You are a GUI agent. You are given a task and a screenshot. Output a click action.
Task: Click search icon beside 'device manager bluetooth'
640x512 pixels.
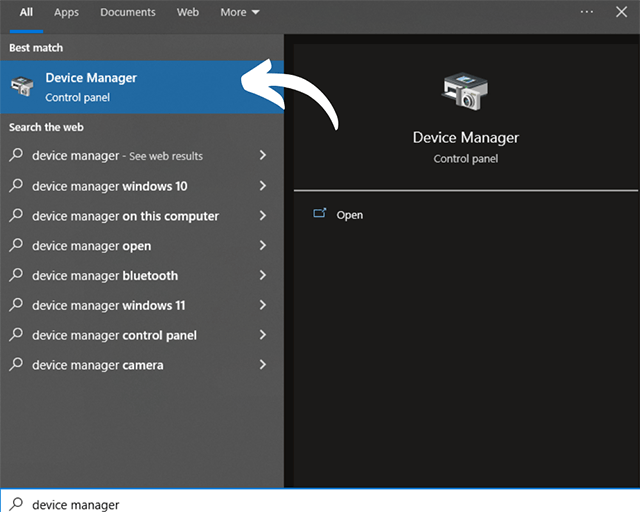point(16,275)
